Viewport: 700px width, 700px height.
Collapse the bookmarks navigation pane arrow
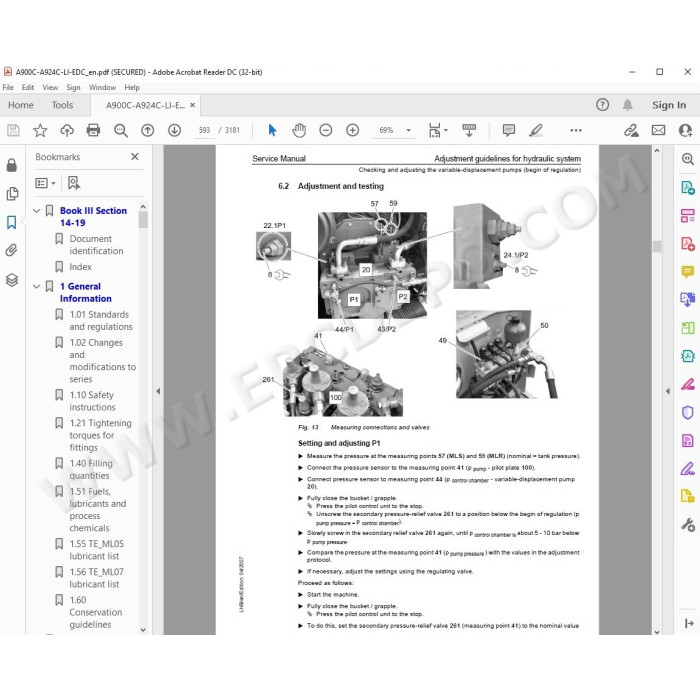pos(158,391)
